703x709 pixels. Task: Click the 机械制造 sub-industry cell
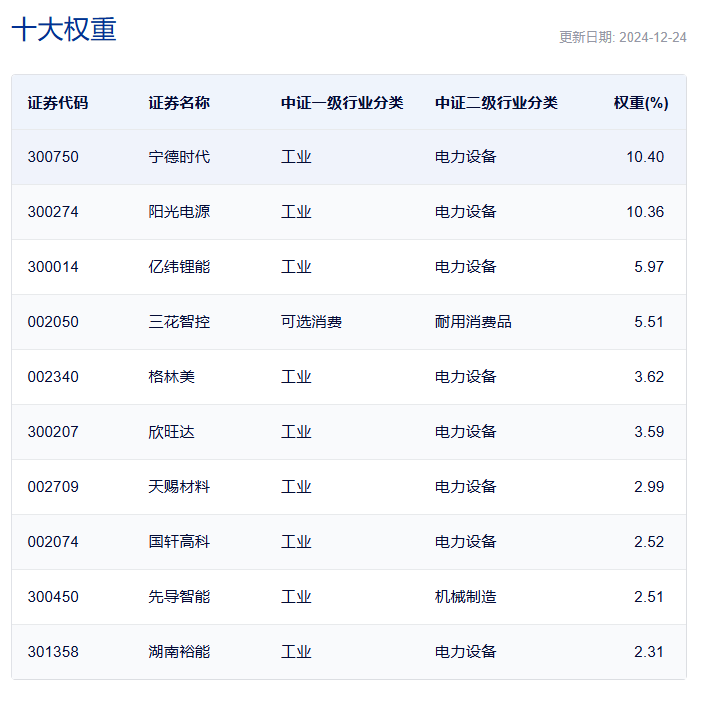[465, 597]
